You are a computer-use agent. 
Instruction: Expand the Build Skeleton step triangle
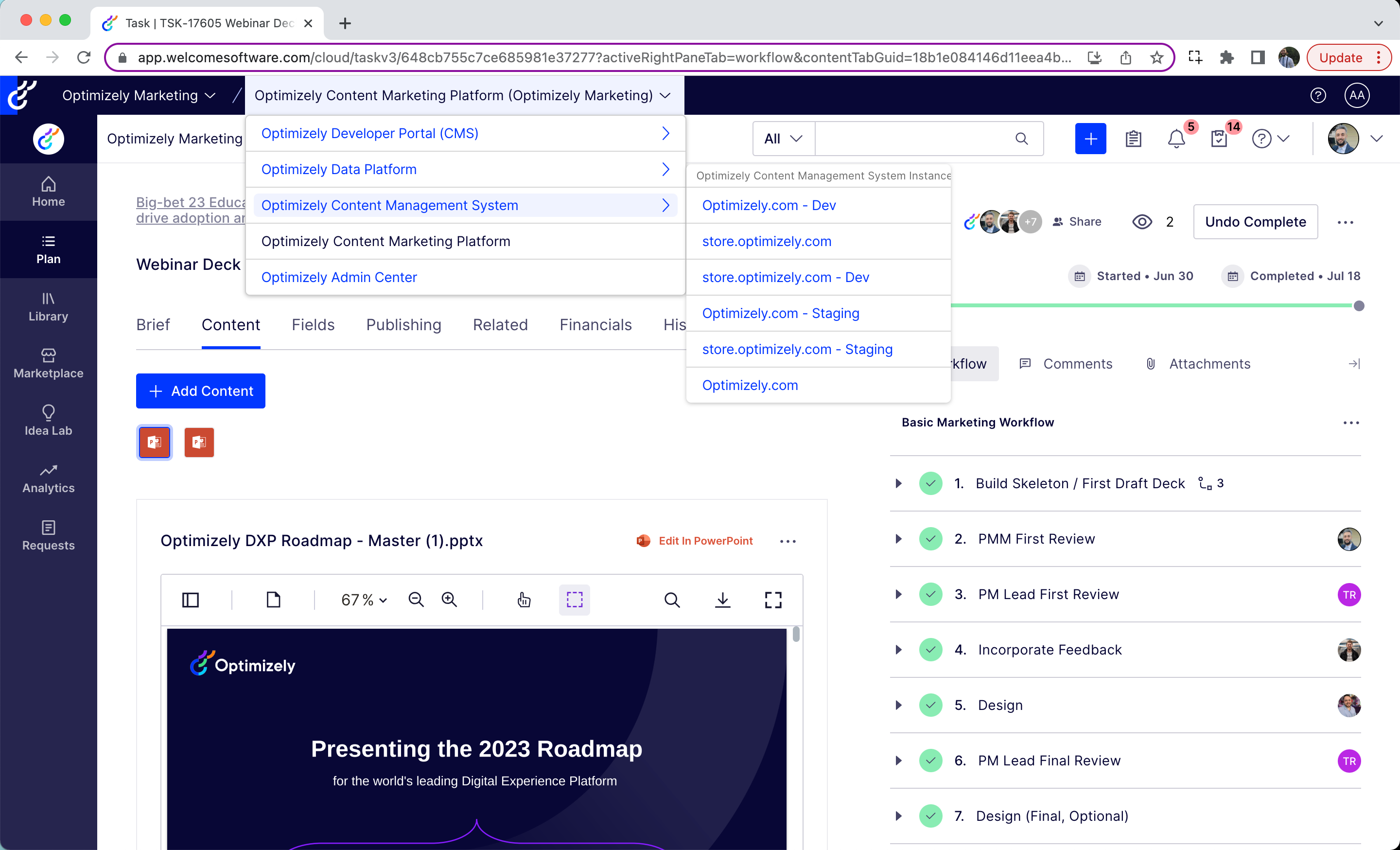click(x=898, y=483)
